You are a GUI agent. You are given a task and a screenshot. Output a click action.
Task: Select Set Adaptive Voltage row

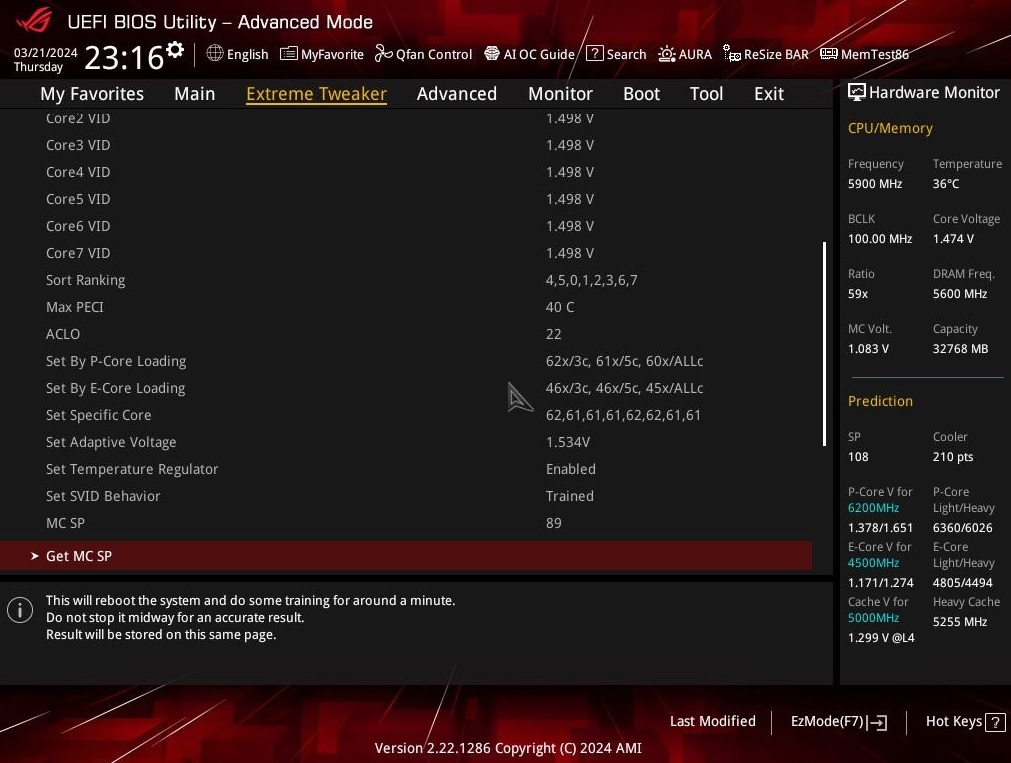[x=406, y=442]
